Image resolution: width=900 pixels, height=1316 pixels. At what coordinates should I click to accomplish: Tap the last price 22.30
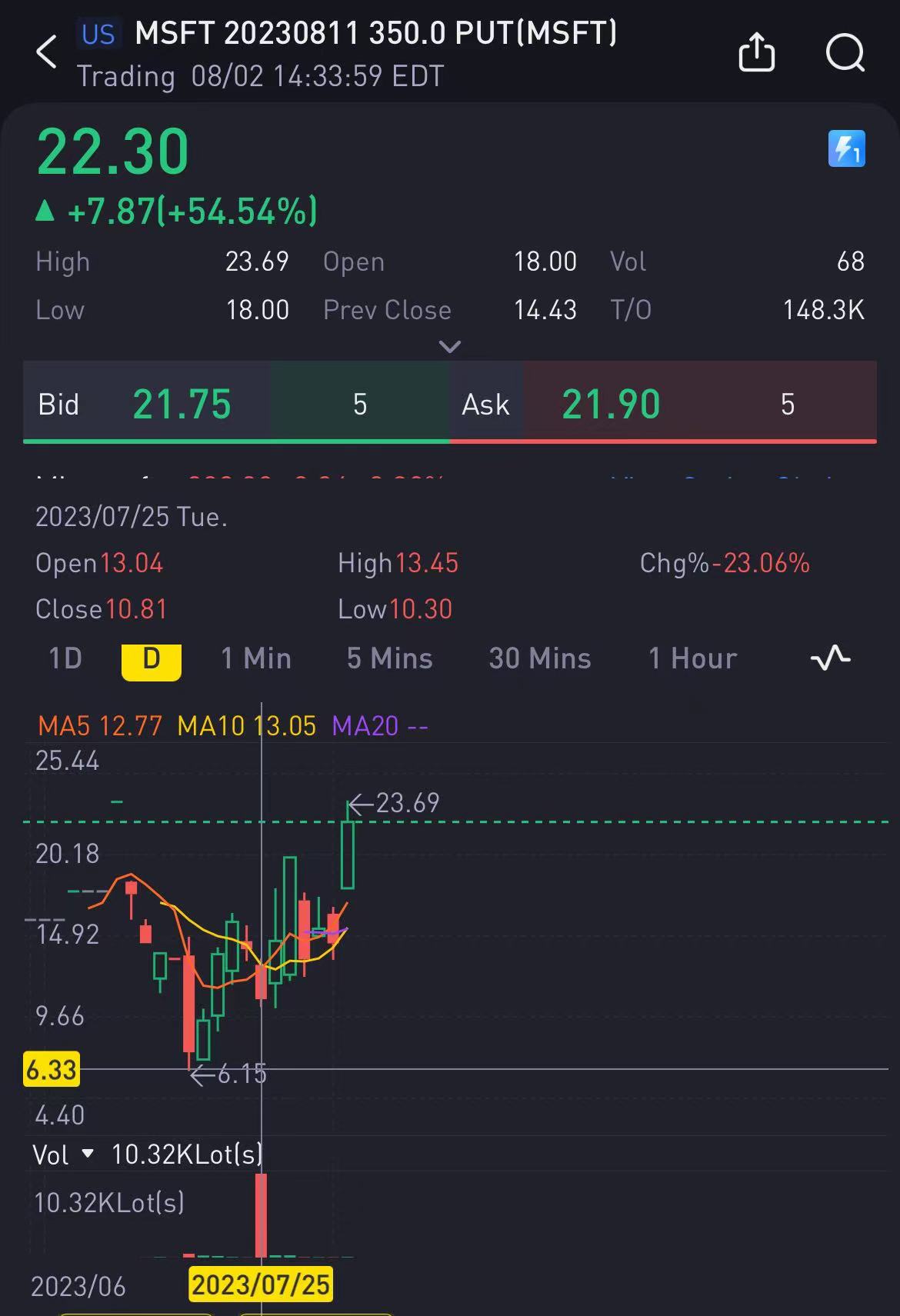point(113,152)
